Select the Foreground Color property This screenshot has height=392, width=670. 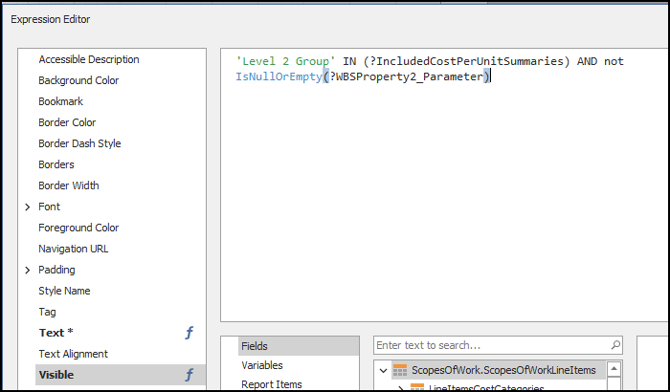click(79, 227)
